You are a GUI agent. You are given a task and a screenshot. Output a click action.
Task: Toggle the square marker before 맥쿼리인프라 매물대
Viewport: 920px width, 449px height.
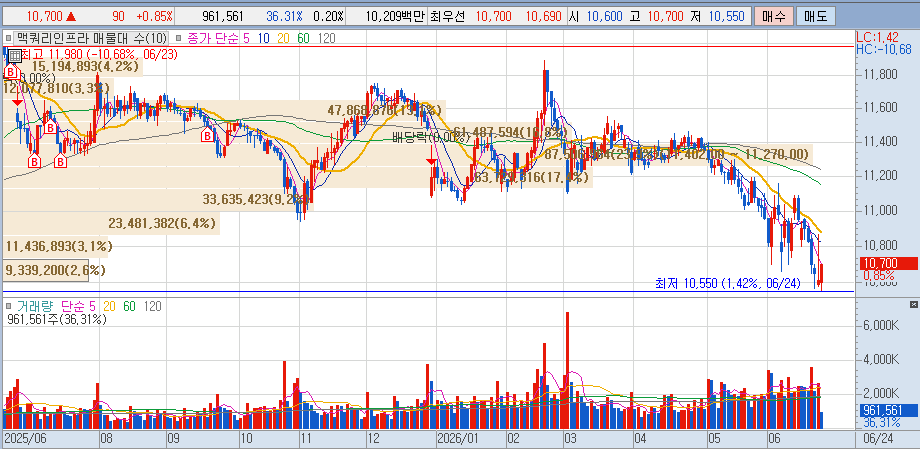click(x=8, y=39)
